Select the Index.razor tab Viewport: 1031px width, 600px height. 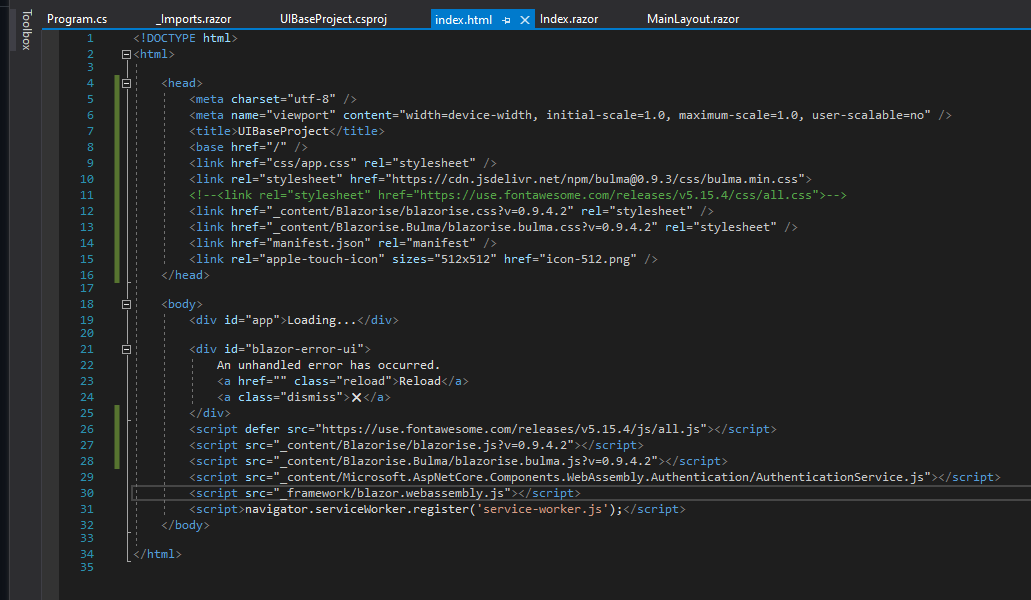coord(570,18)
